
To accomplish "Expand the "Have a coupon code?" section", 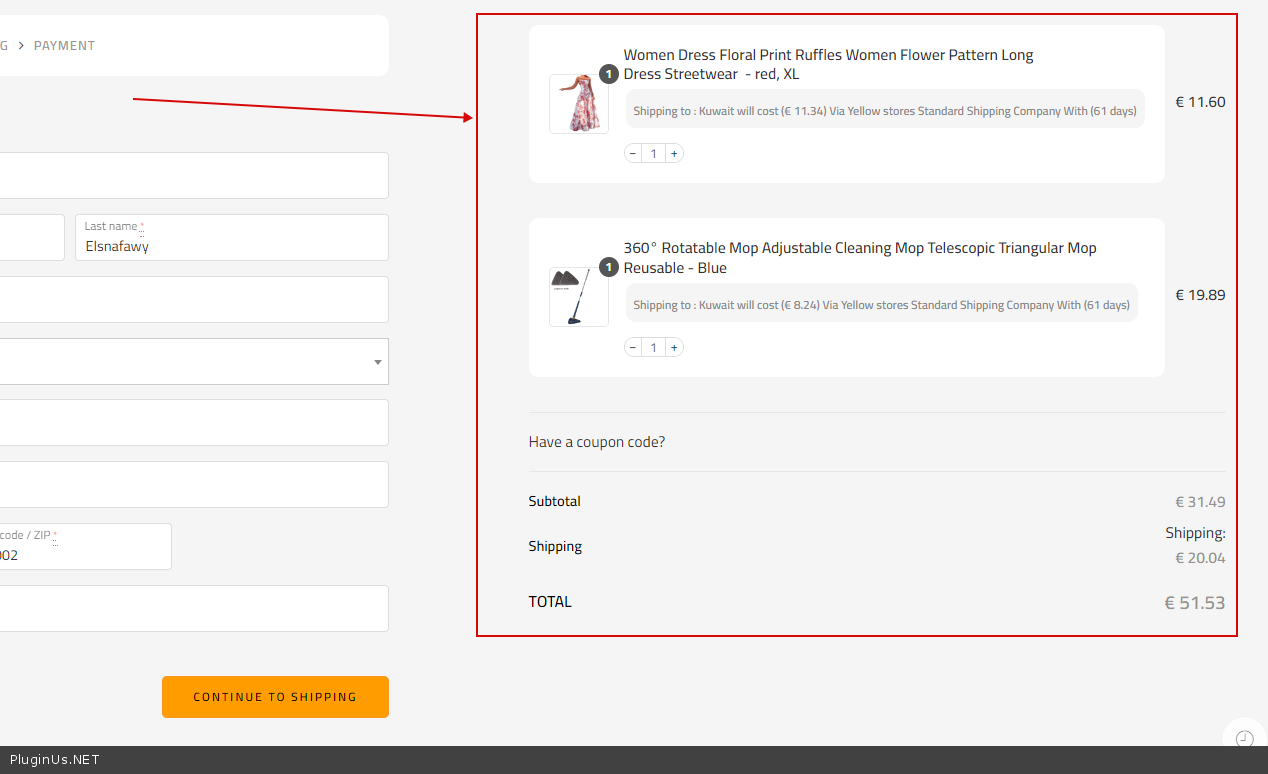I will coord(597,442).
